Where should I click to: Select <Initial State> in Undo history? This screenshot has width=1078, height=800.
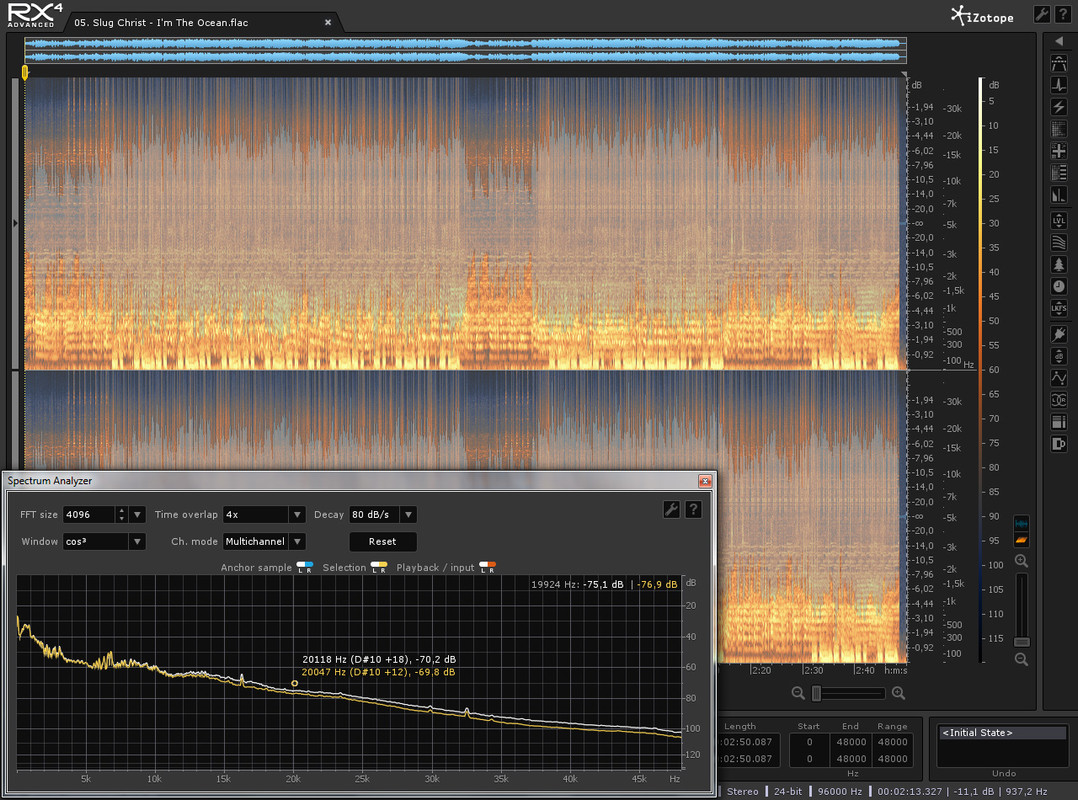tap(978, 733)
